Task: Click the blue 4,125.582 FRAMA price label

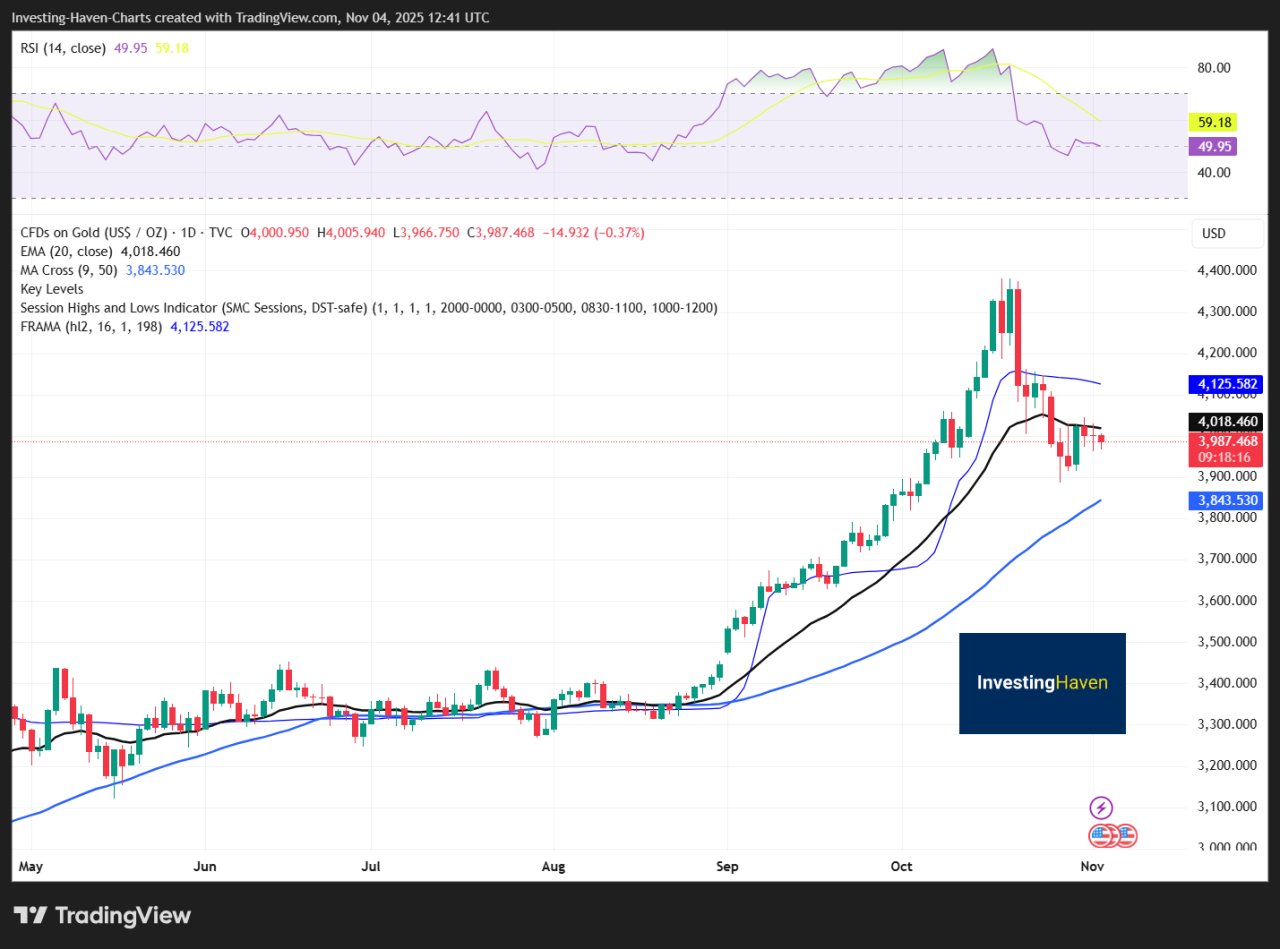Action: pos(1224,384)
